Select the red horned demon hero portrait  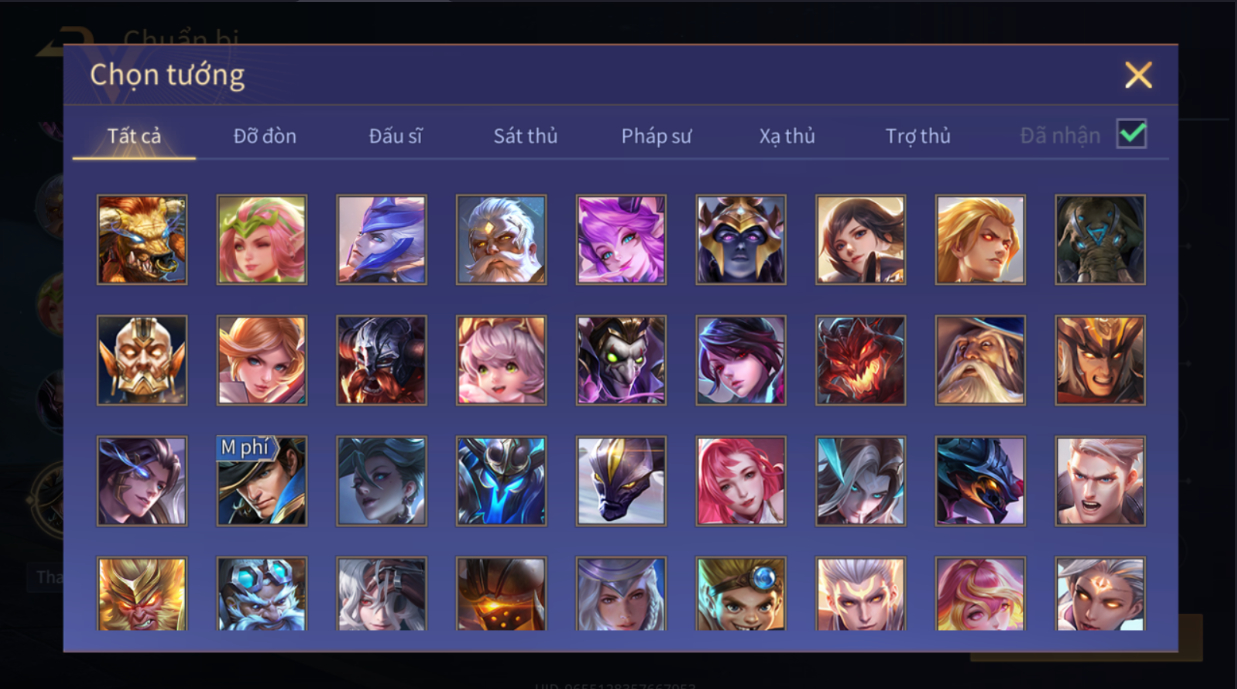click(861, 360)
